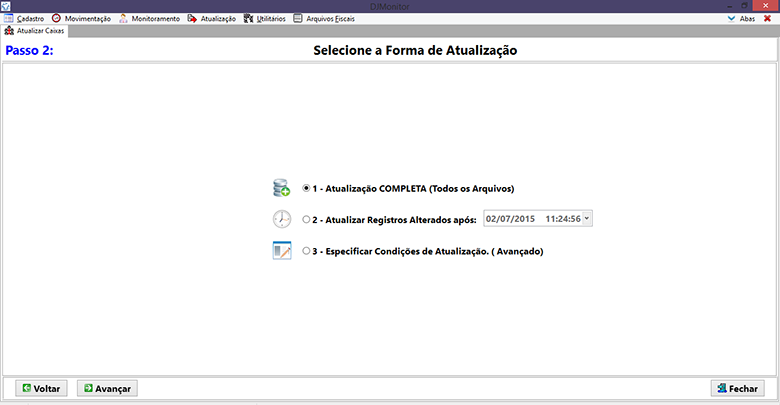Click the database icon beside Atualização COMPLETA
The width and height of the screenshot is (780, 405).
tap(281, 188)
